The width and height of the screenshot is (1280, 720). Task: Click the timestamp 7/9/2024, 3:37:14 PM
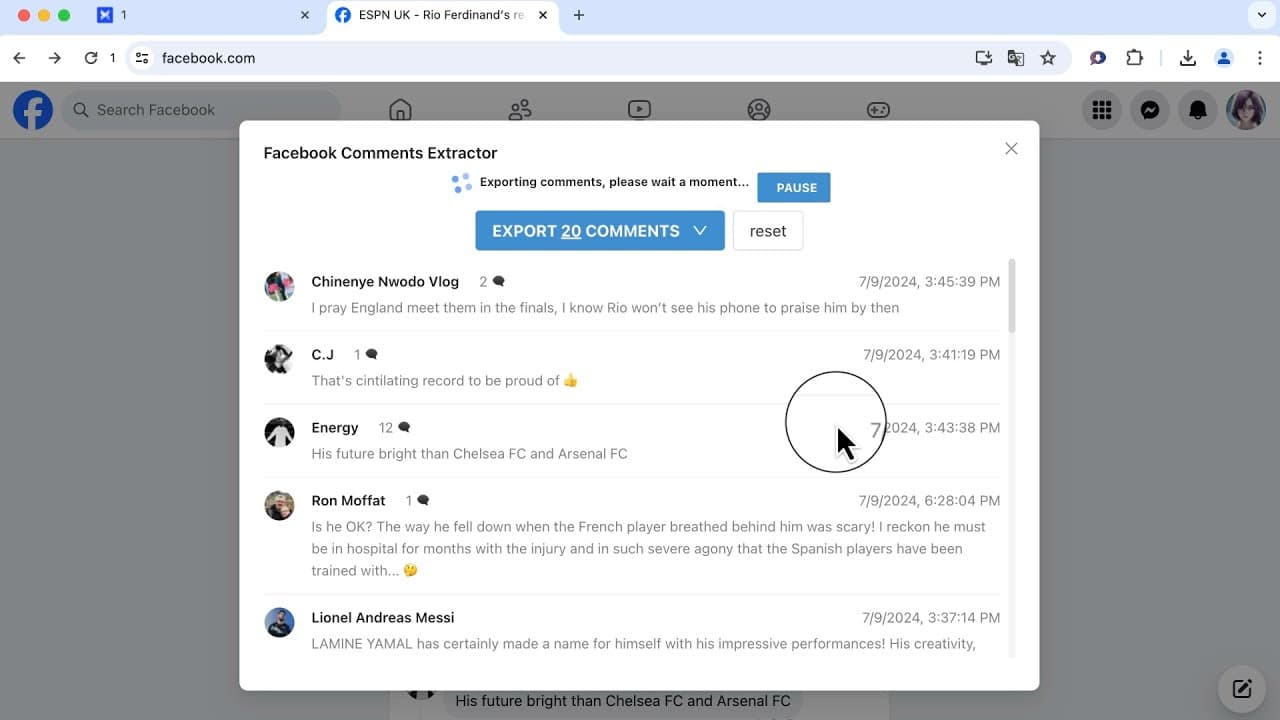coord(931,618)
